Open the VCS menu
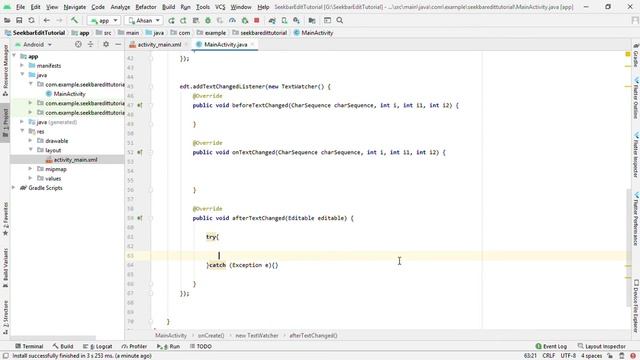 pos(220,7)
